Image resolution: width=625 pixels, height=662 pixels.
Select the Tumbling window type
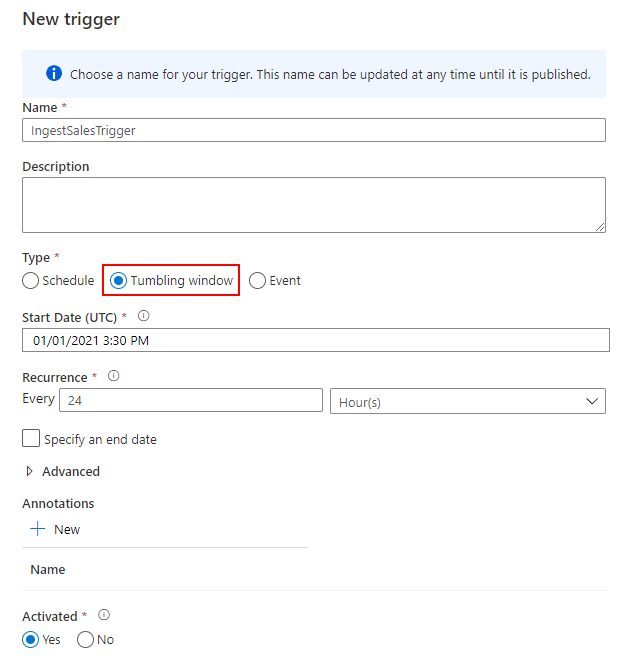(x=118, y=281)
